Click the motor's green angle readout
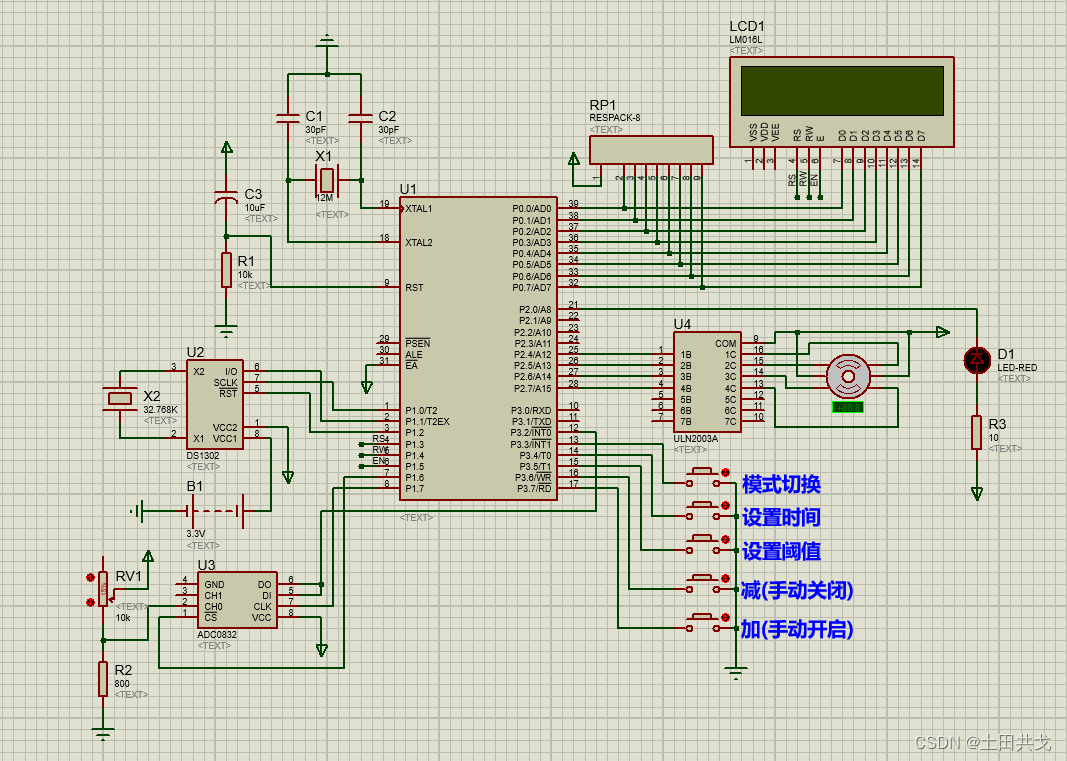This screenshot has height=761, width=1067. [848, 407]
